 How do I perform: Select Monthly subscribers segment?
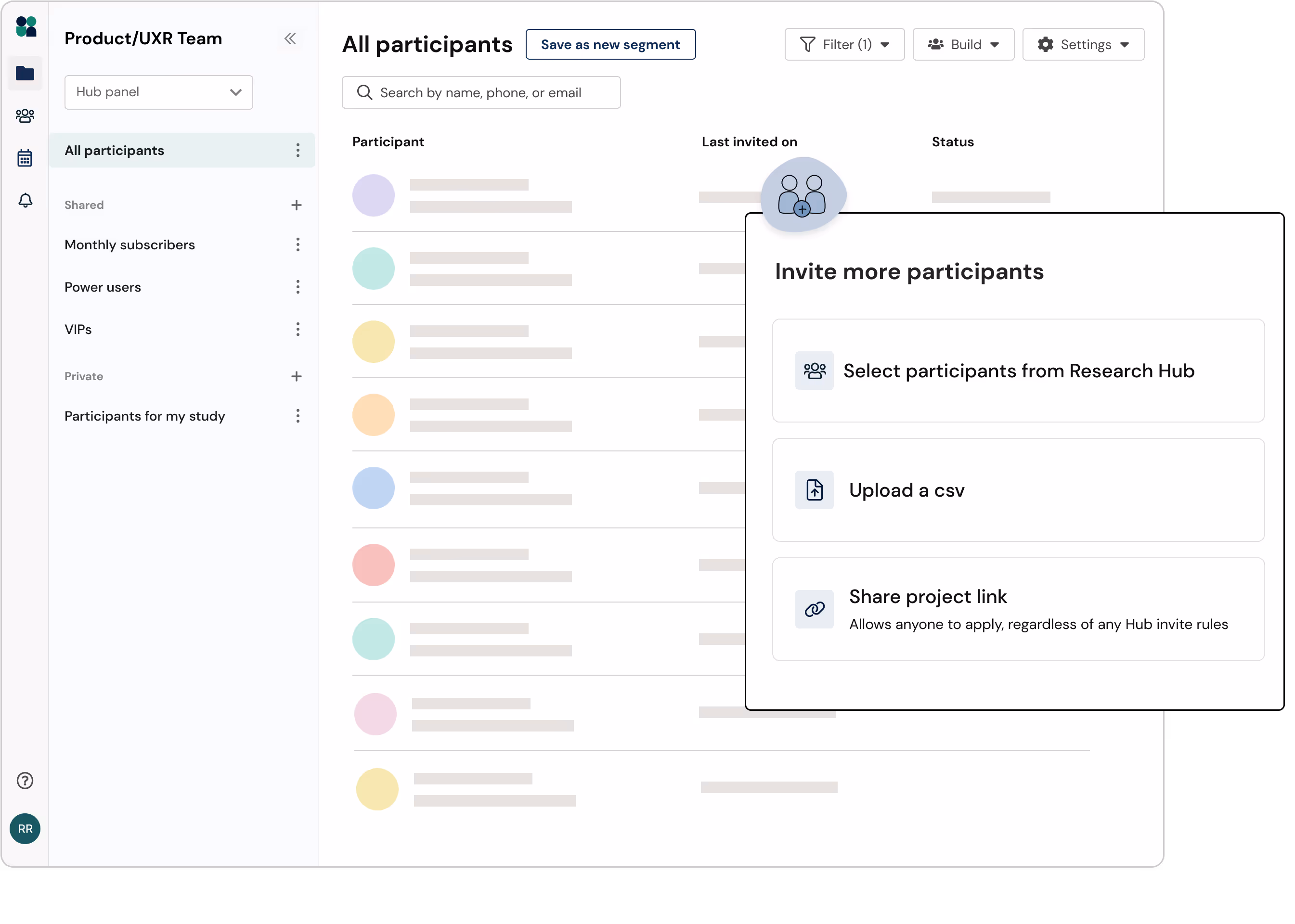pos(130,244)
